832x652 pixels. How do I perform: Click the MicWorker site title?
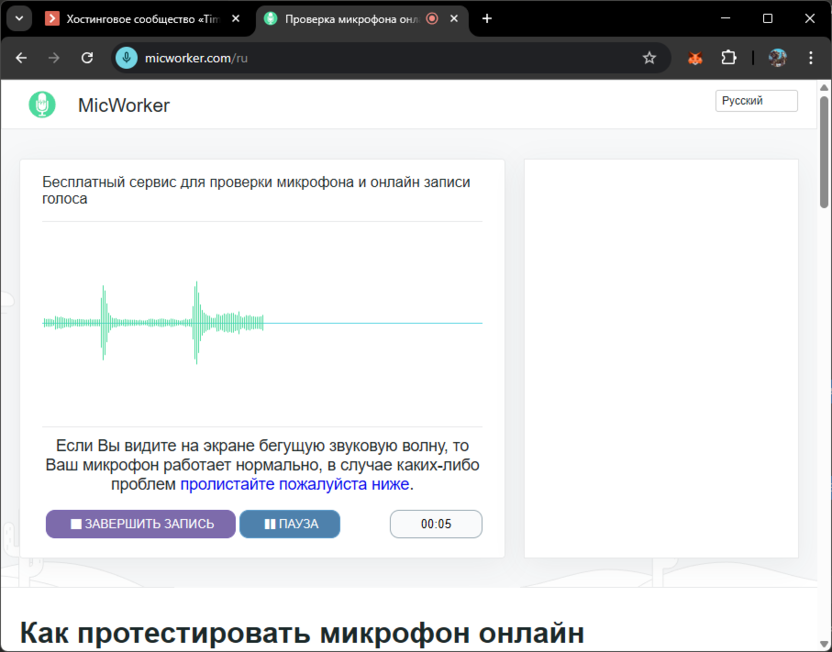124,106
